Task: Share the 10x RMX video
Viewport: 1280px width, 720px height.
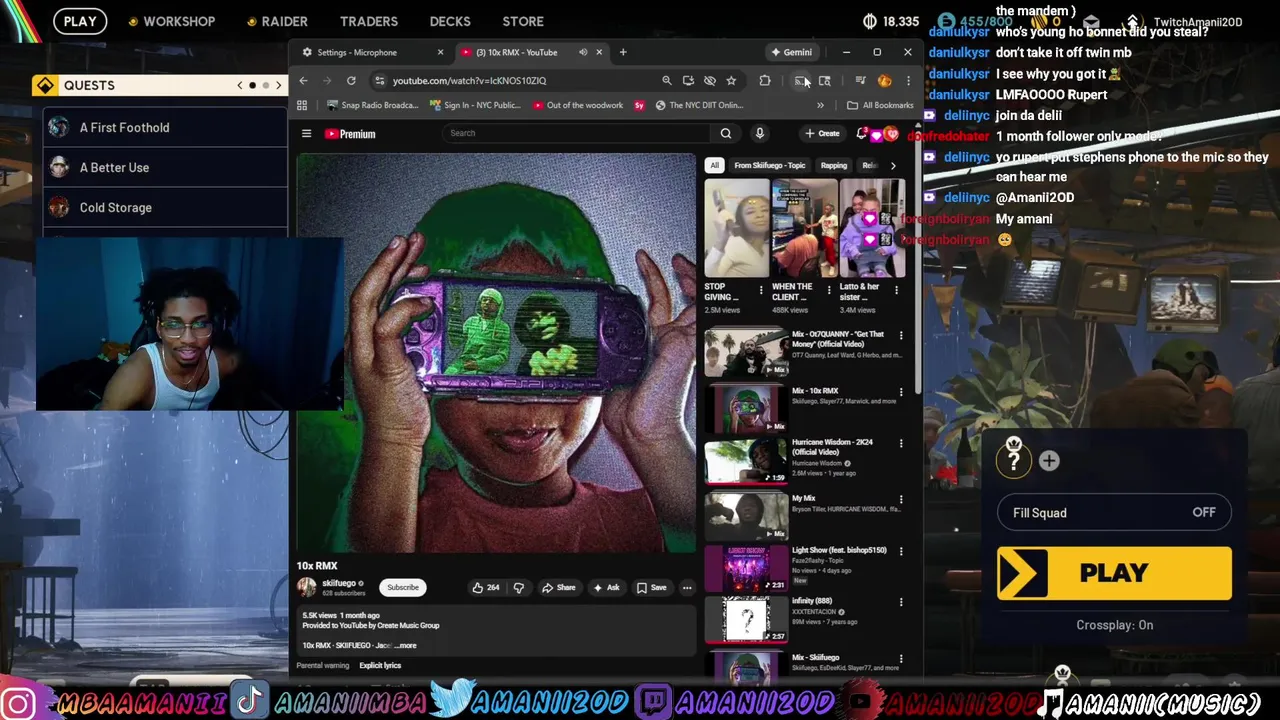Action: coord(559,588)
